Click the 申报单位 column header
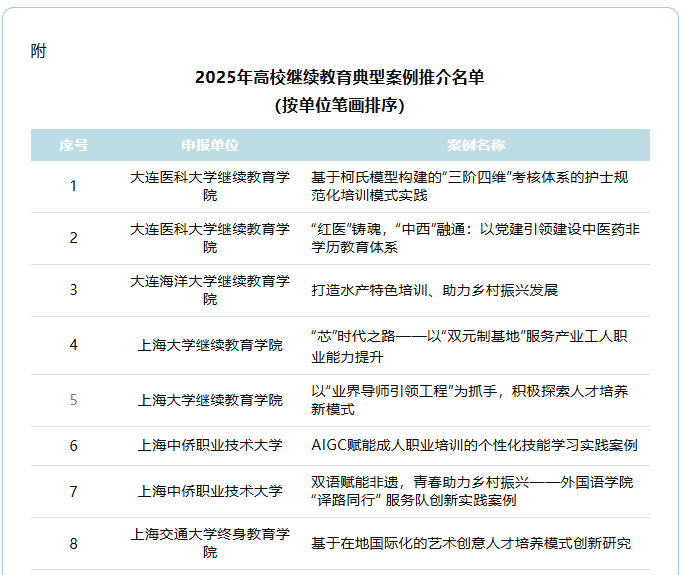Viewport: 684px width, 575px height. tap(210, 145)
